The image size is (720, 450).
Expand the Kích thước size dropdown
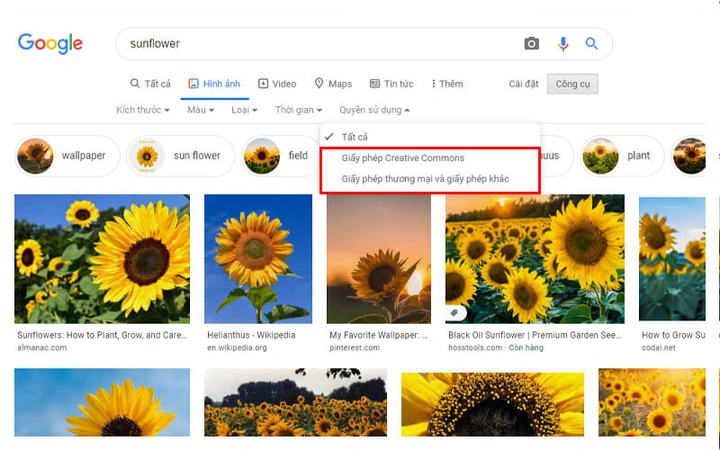coord(143,110)
